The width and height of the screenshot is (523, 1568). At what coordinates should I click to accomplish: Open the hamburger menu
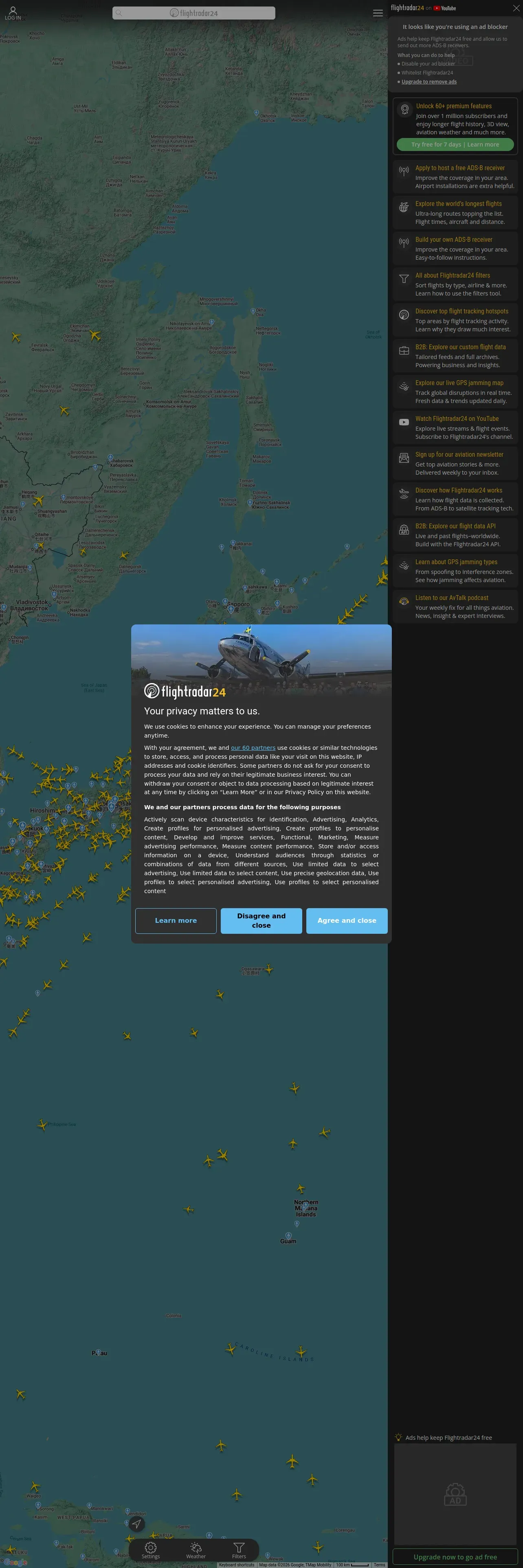coord(378,13)
